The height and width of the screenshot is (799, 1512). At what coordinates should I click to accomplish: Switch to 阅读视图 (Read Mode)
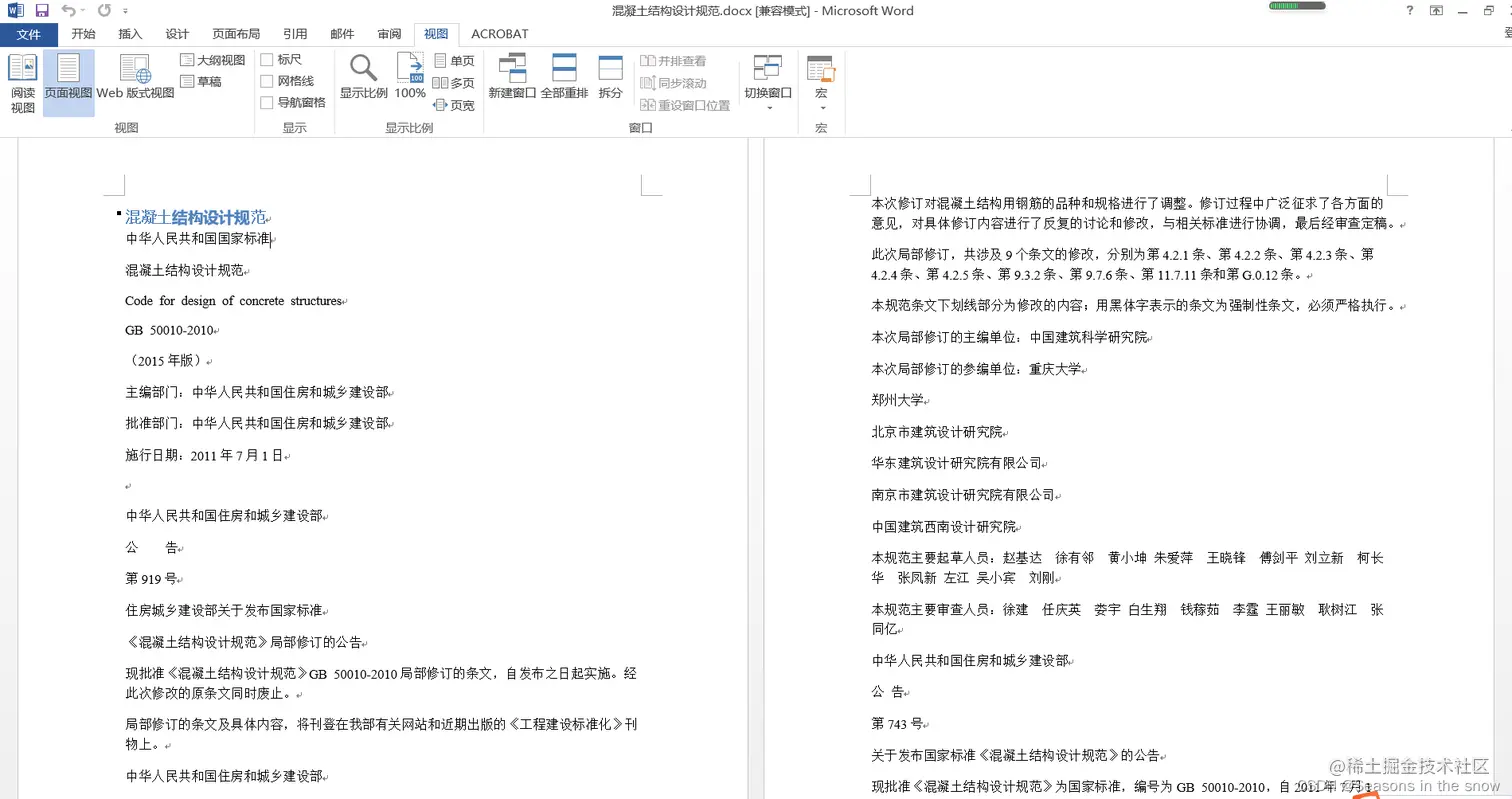(22, 82)
